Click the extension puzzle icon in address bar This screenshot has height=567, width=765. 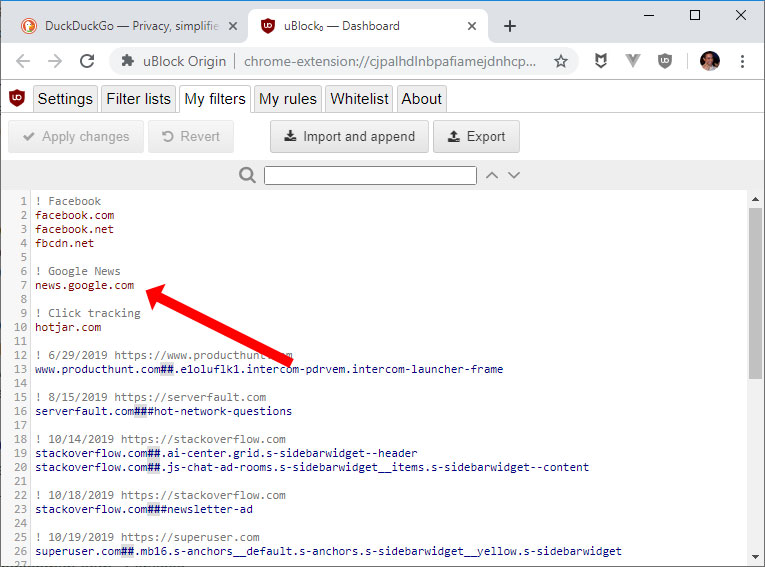[128, 61]
